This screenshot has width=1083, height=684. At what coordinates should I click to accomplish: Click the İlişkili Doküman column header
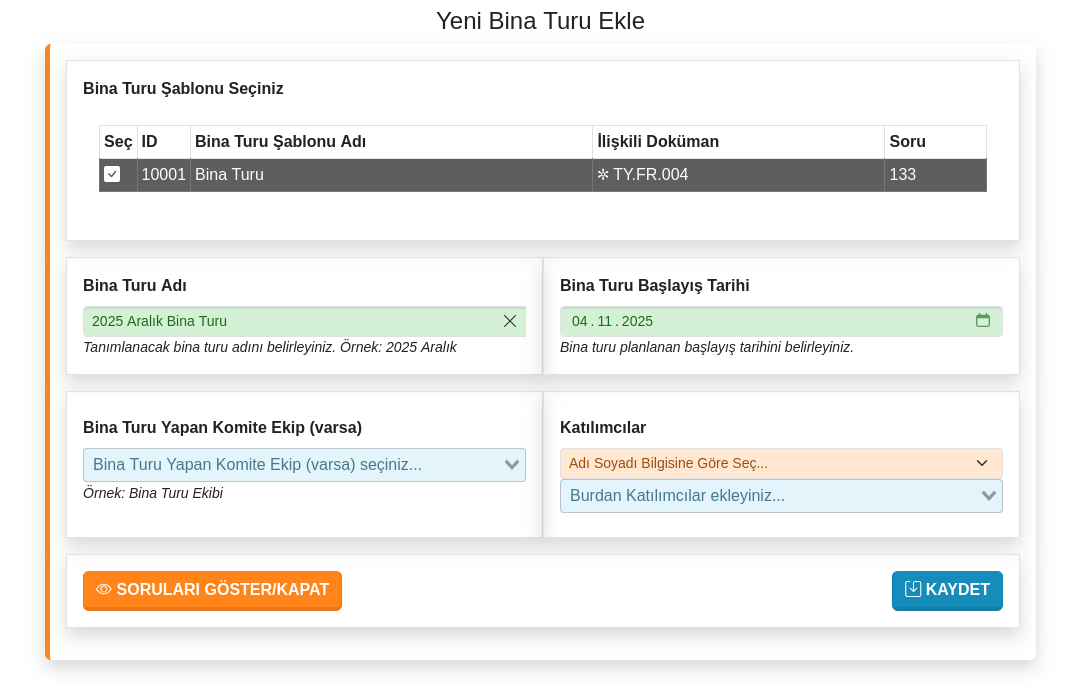click(658, 142)
